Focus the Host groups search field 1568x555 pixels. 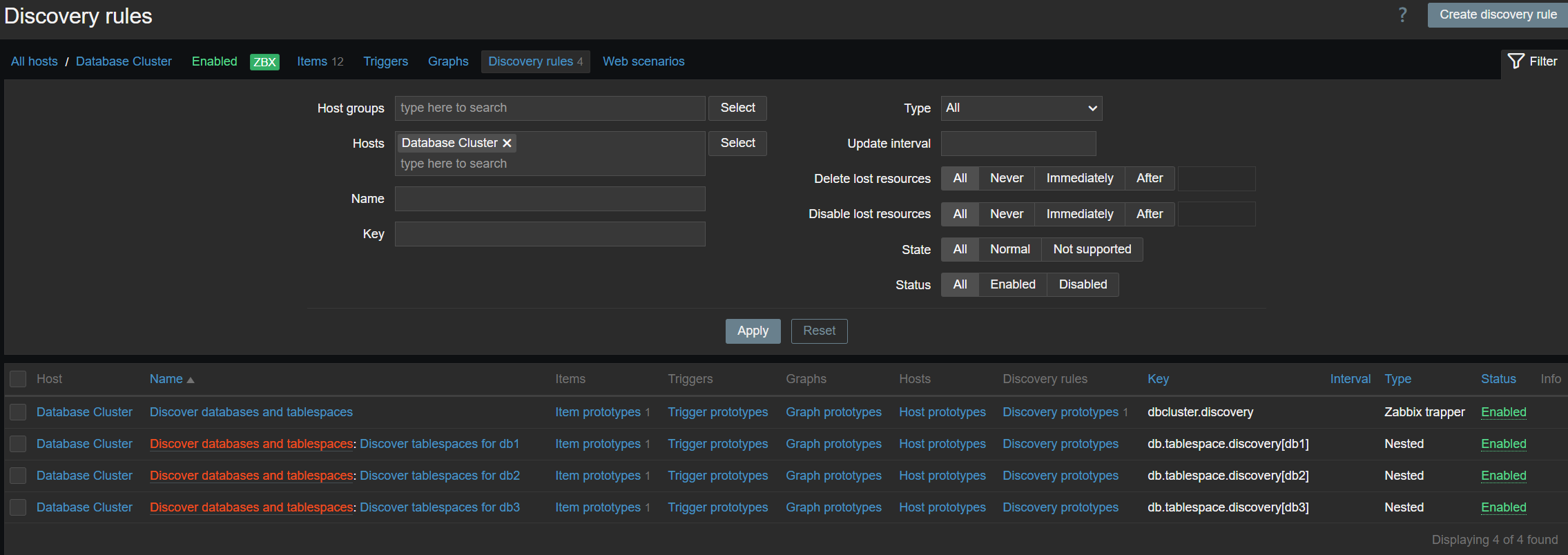tap(550, 108)
